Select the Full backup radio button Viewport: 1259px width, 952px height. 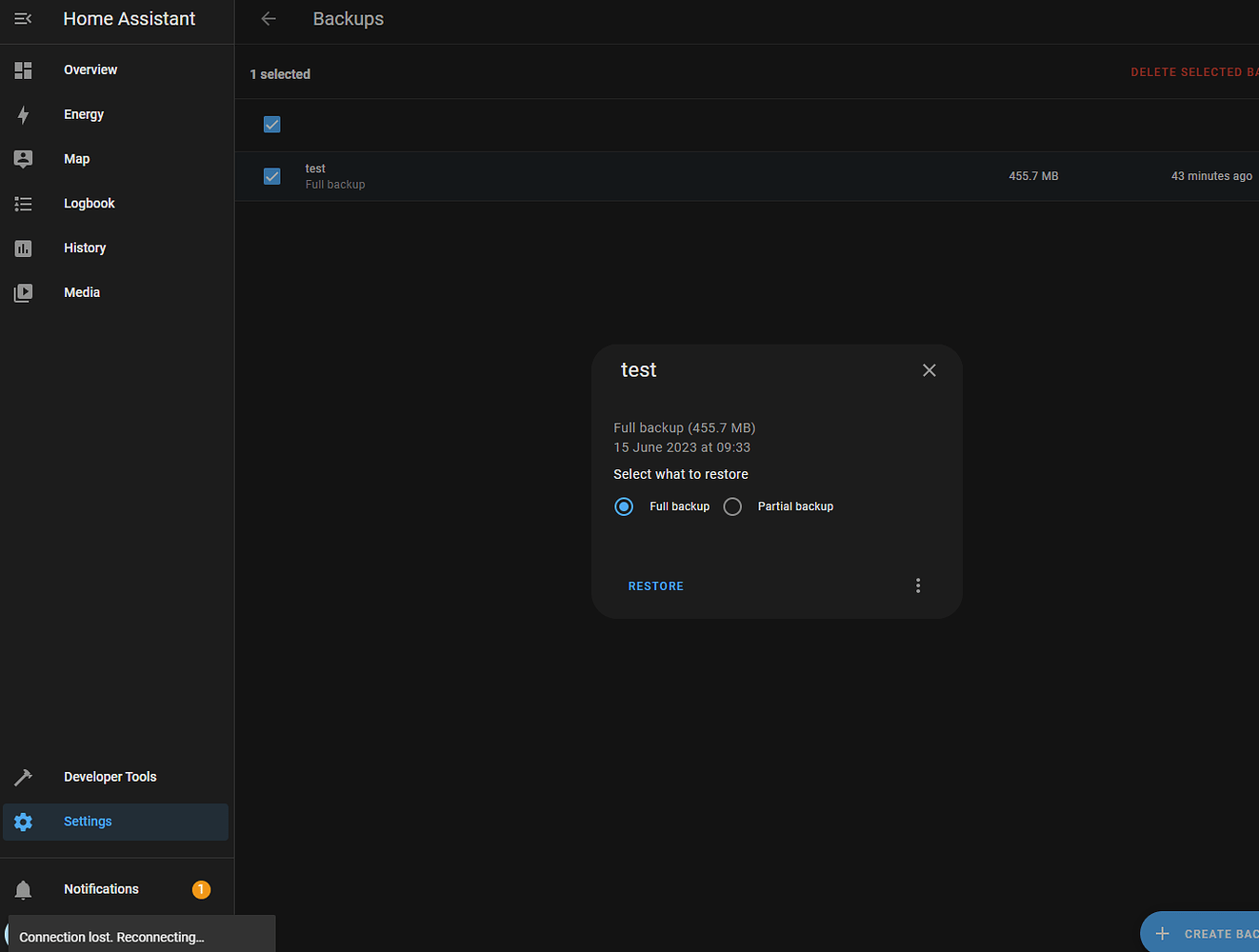(x=624, y=506)
